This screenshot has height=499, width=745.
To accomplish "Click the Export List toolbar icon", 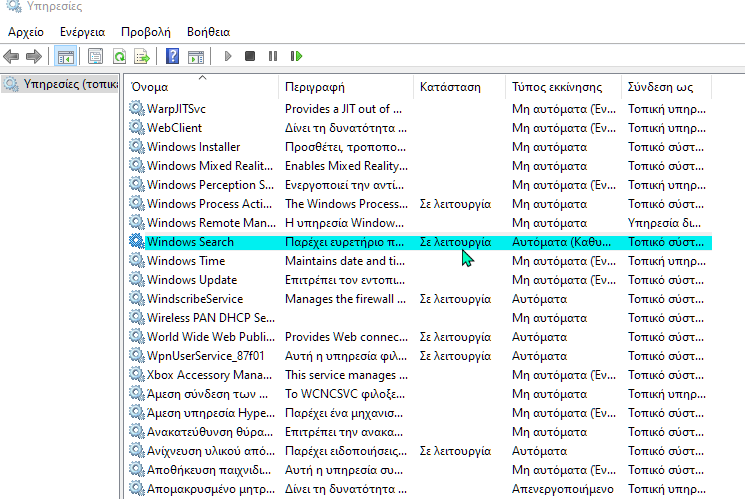I will (x=142, y=57).
